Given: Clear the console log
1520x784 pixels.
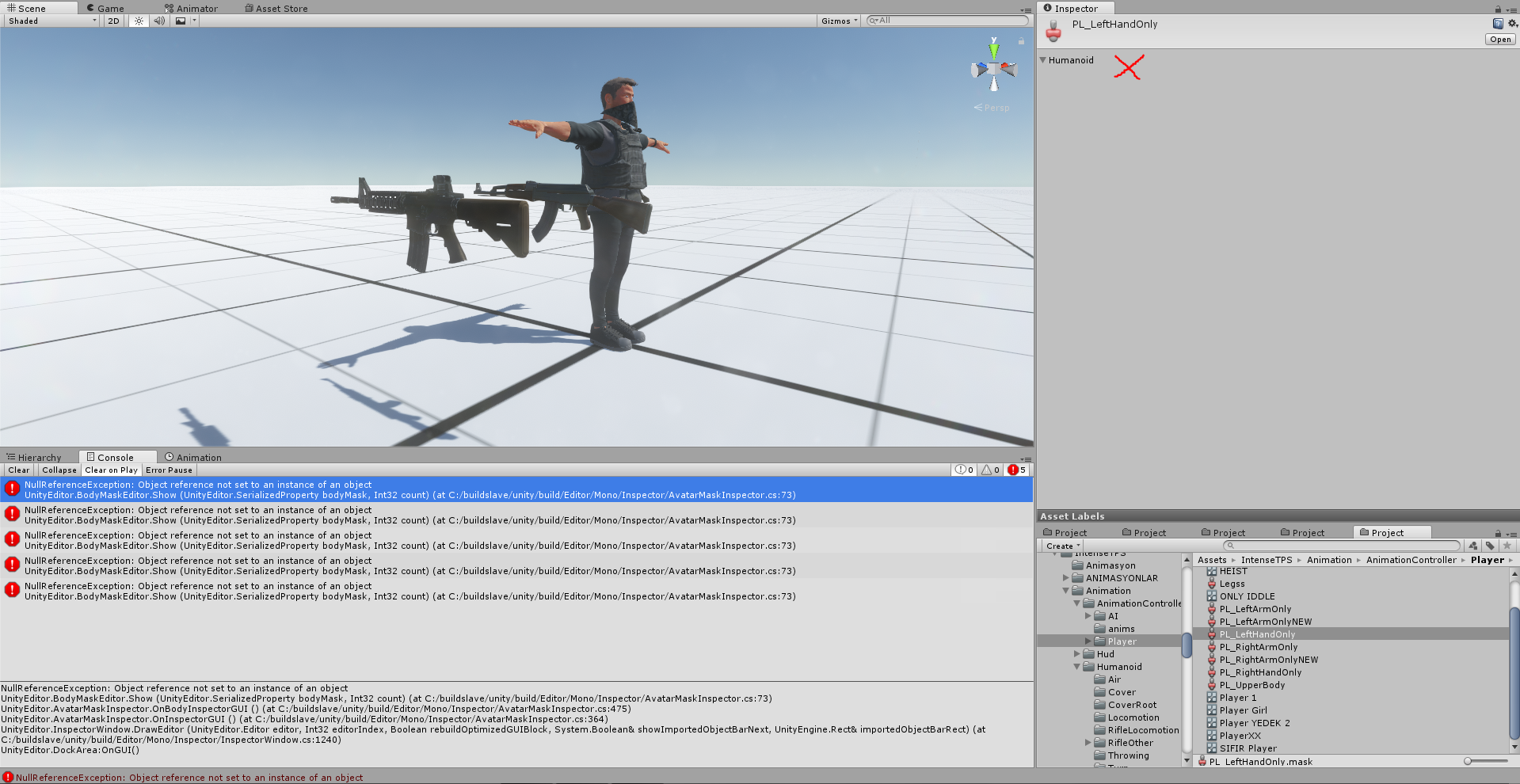Looking at the screenshot, I should [x=19, y=470].
